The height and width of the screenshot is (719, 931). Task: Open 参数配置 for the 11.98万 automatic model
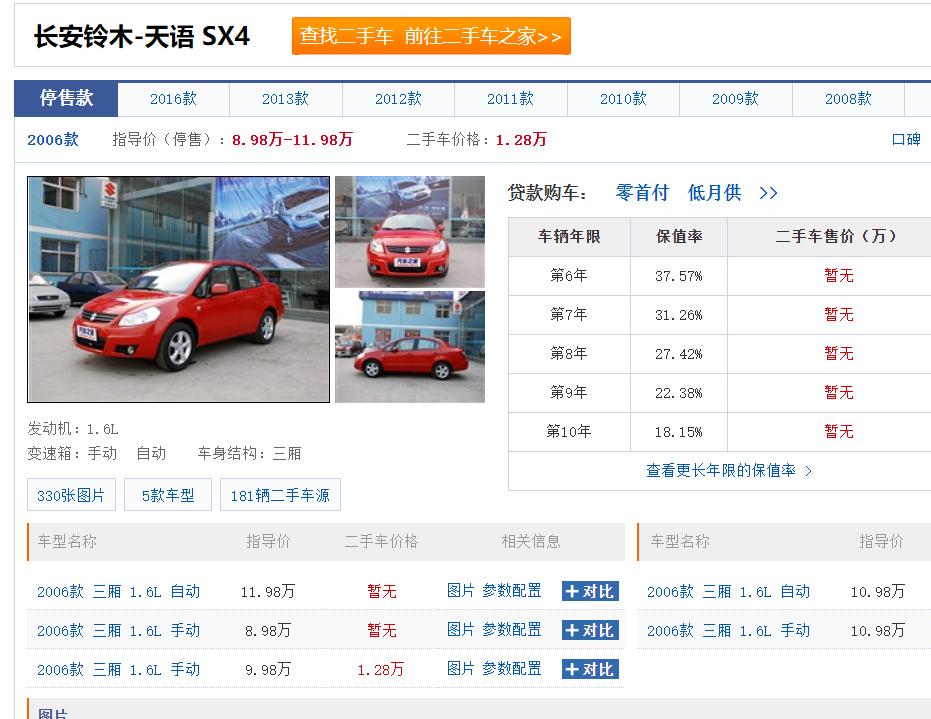click(x=512, y=591)
